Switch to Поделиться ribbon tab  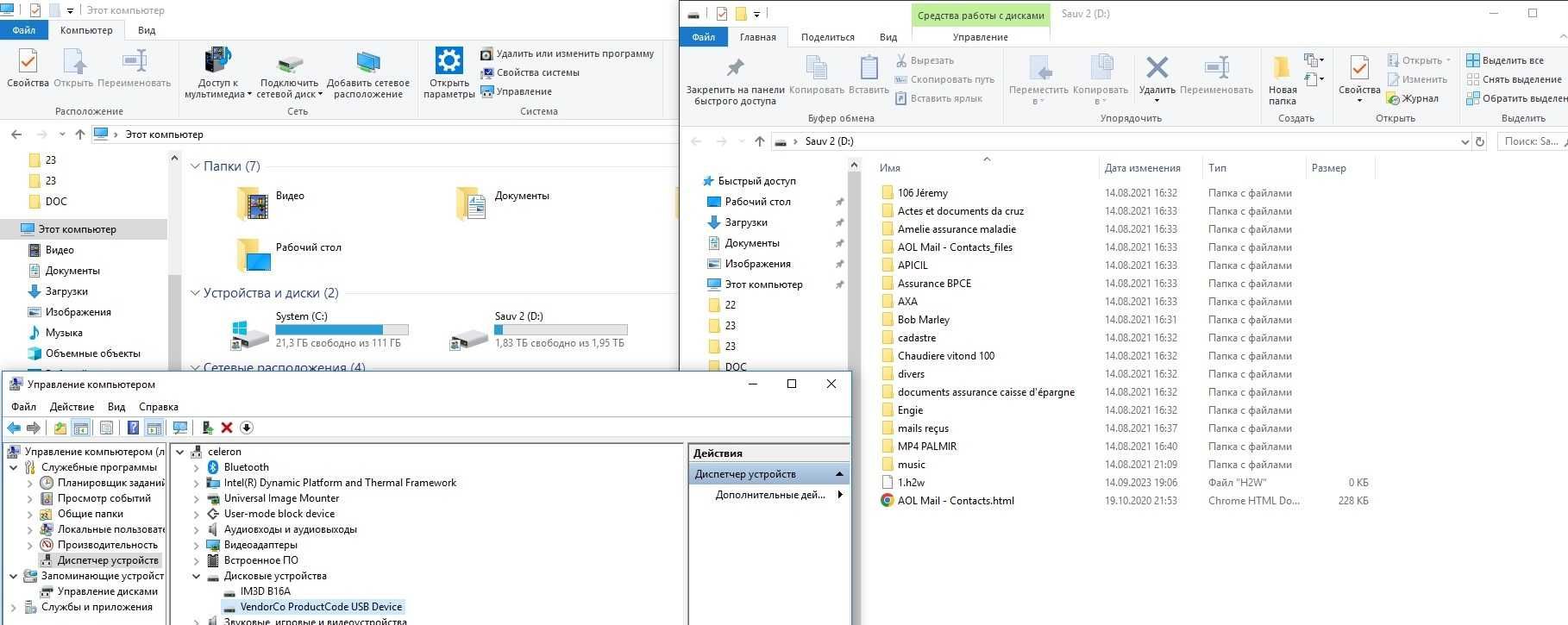click(827, 37)
